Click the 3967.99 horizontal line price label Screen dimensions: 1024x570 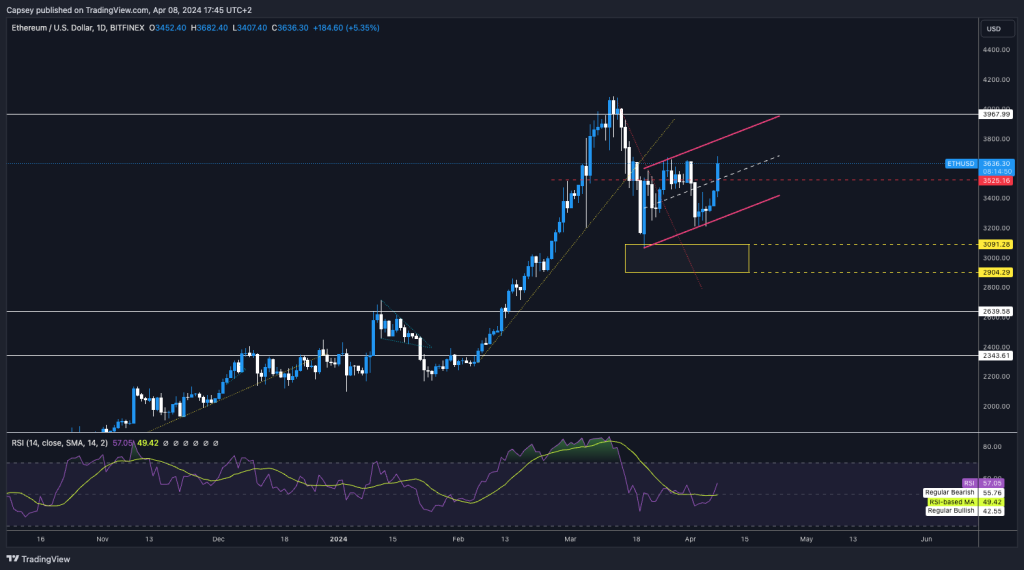[997, 114]
